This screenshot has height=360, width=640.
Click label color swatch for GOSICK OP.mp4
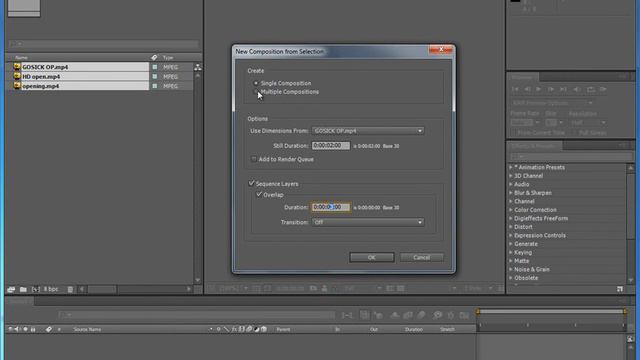tap(155, 67)
